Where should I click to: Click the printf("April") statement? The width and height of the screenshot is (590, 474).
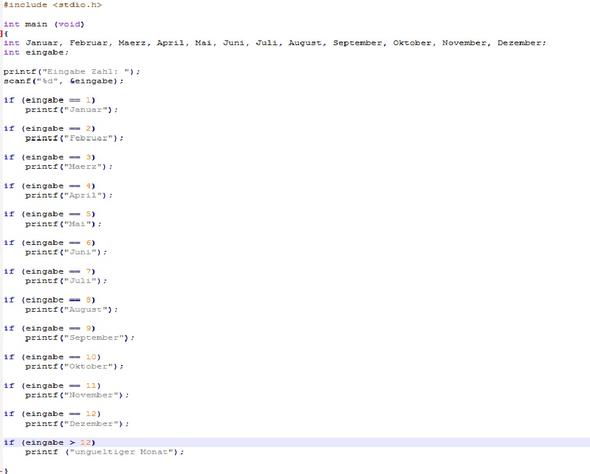69,196
